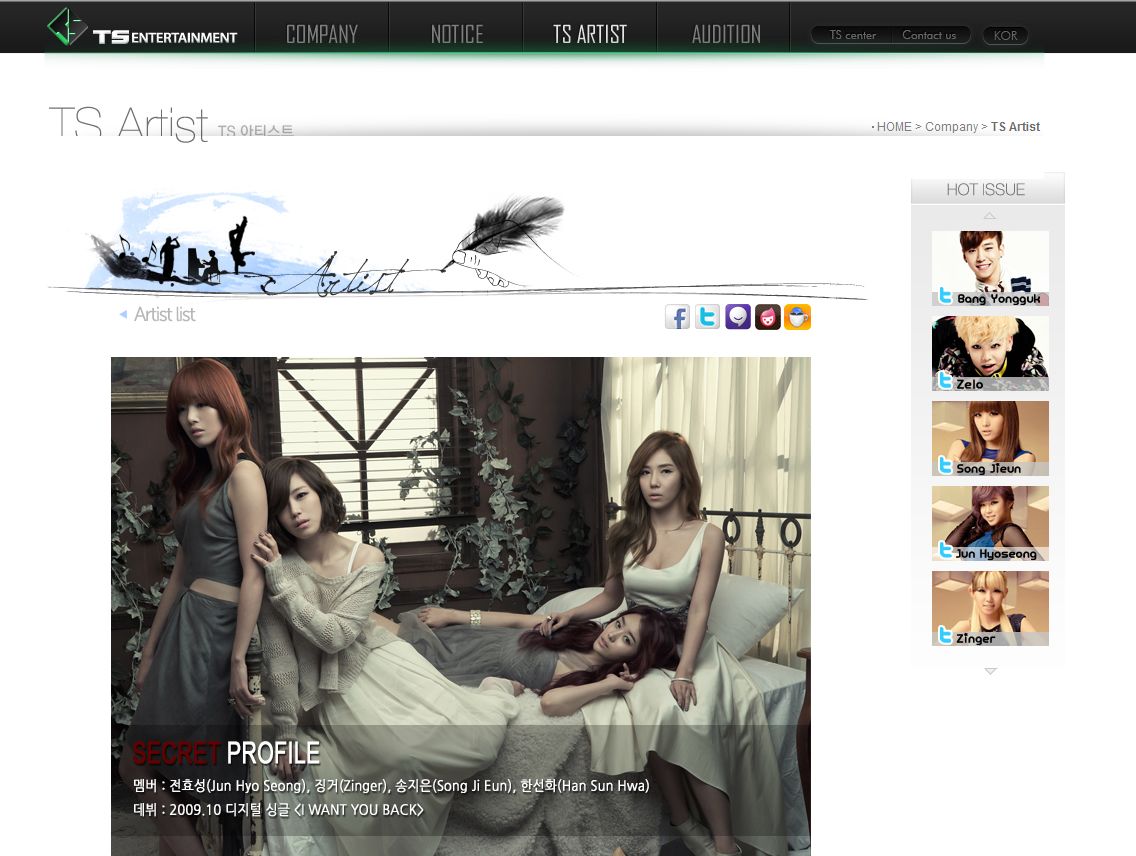Click the HOME breadcrumb link
Image resolution: width=1136 pixels, height=856 pixels.
point(894,127)
